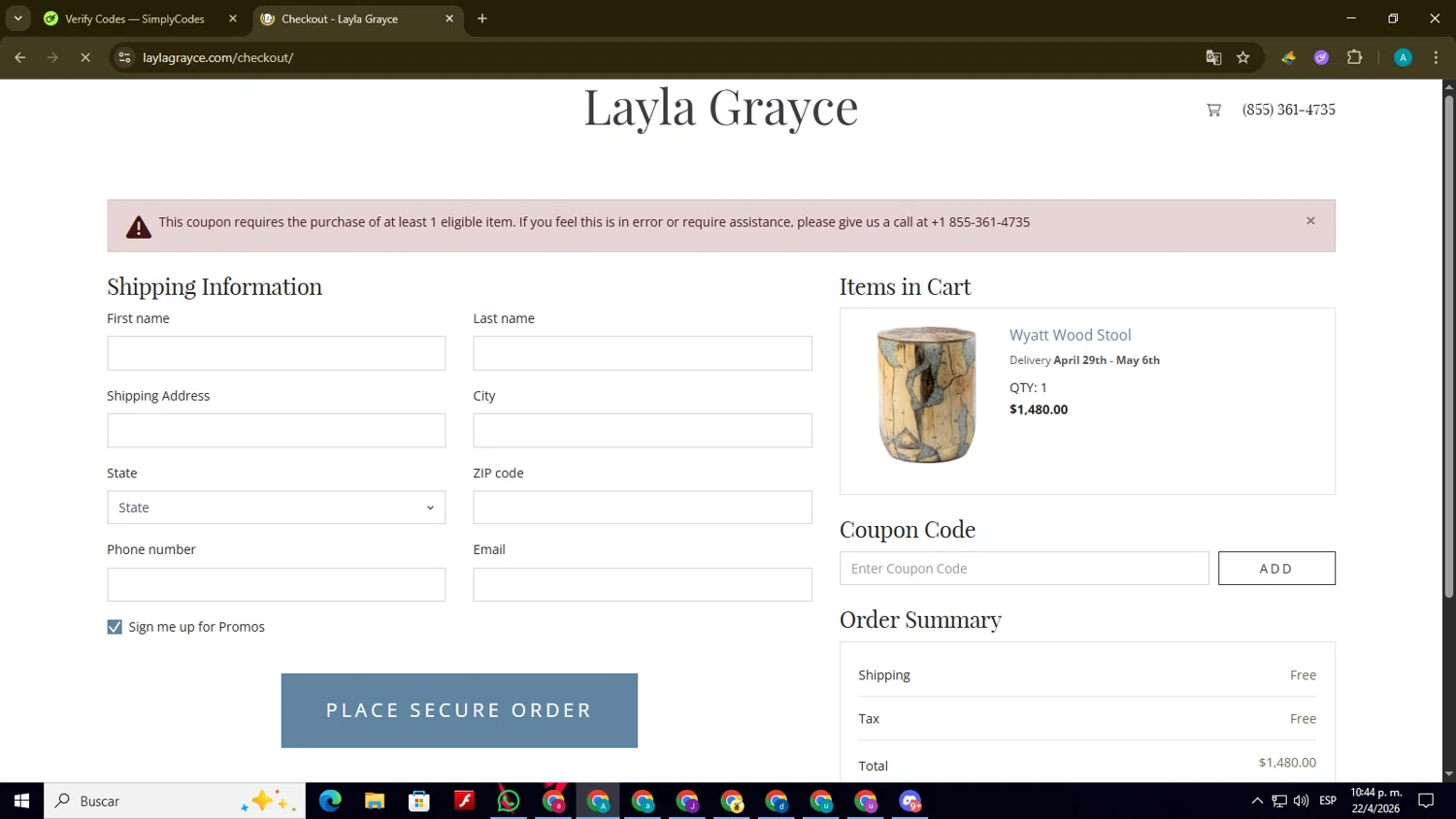Open the tab search dropdown arrow
Viewport: 1456px width, 819px height.
[17, 18]
